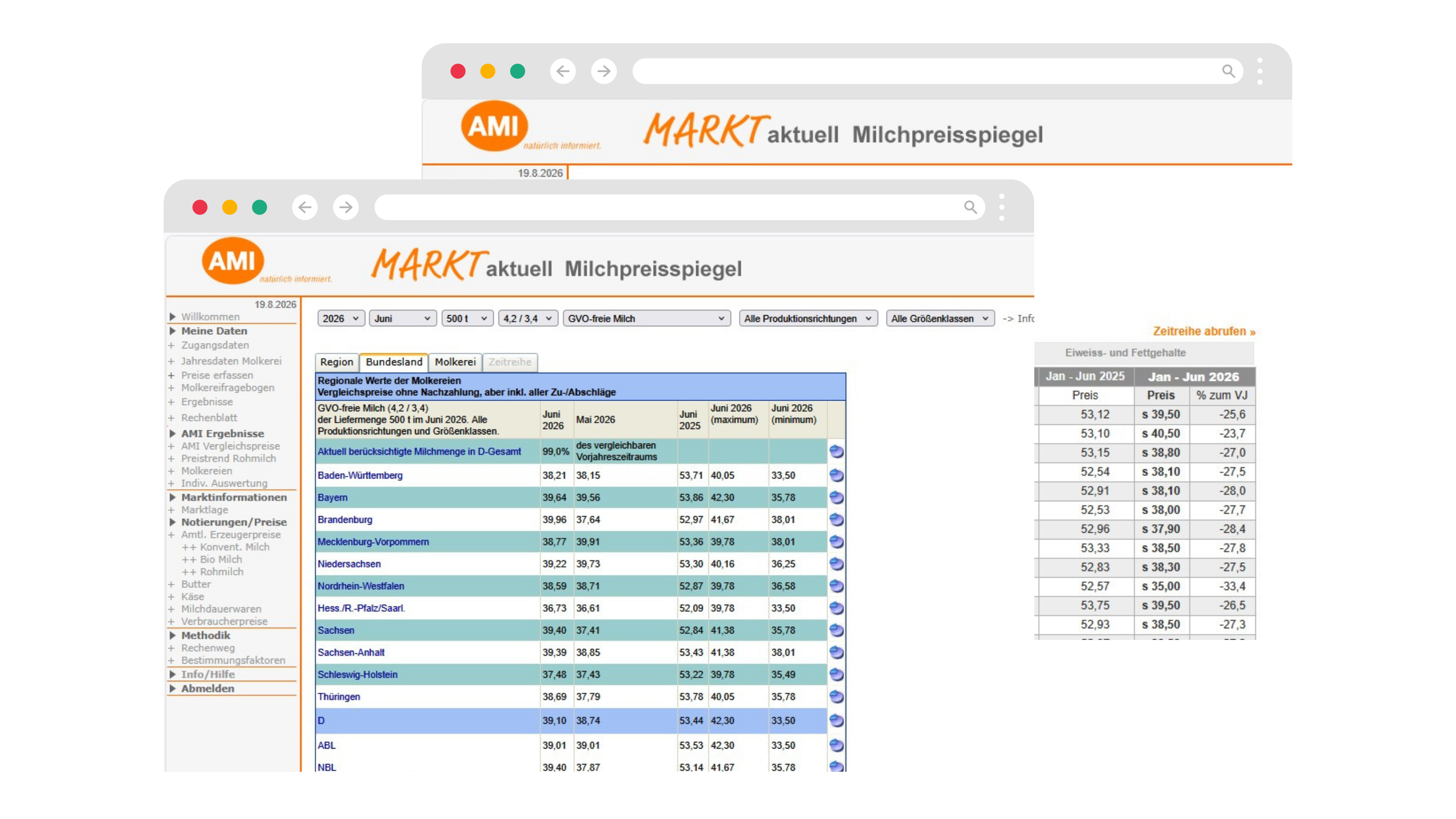Open AMI Vergleichspreise sidebar link

(230, 446)
